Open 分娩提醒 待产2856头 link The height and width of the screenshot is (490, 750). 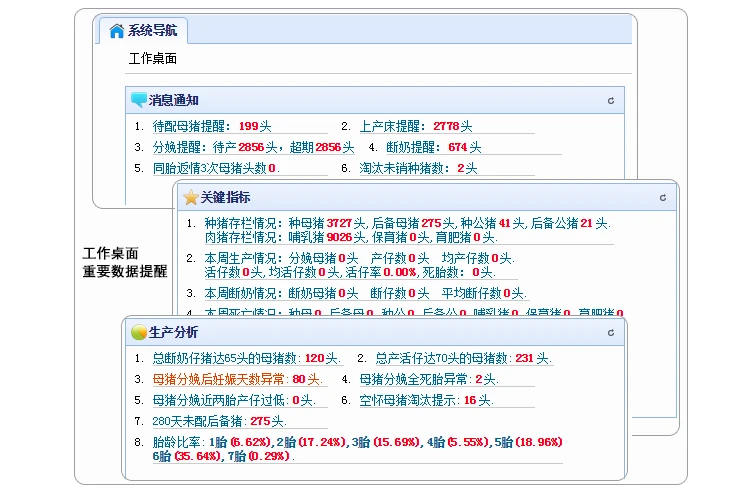pos(254,147)
